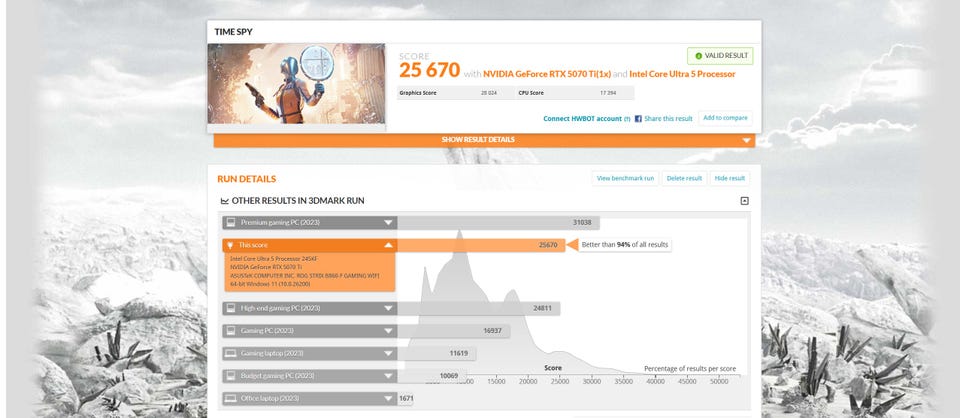960x418 pixels.
Task: Click the chart icon beside Other Results heading
Action: click(x=225, y=201)
